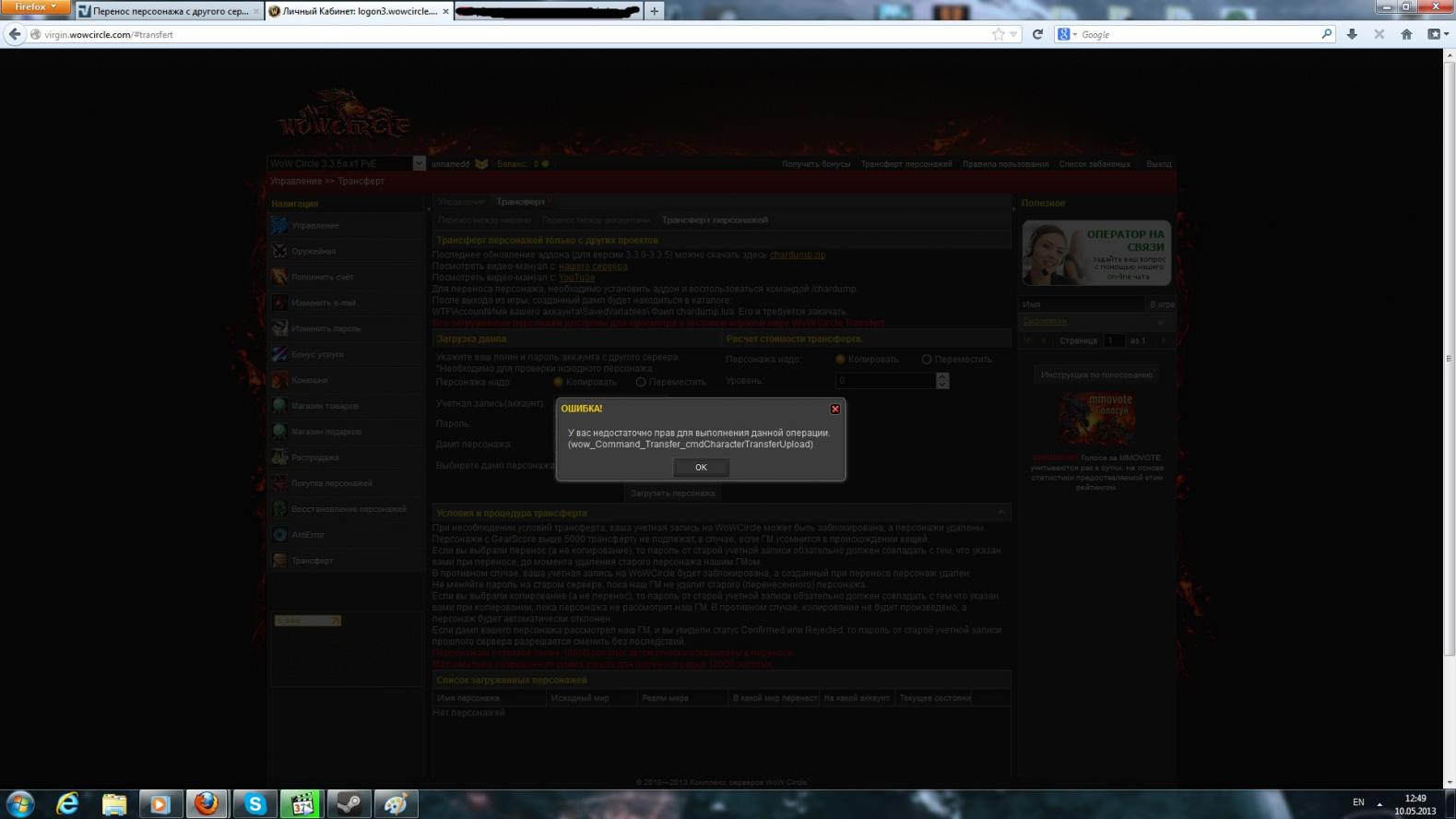This screenshot has height=819, width=1456.
Task: Increase the Уровень level stepper
Action: tap(941, 376)
